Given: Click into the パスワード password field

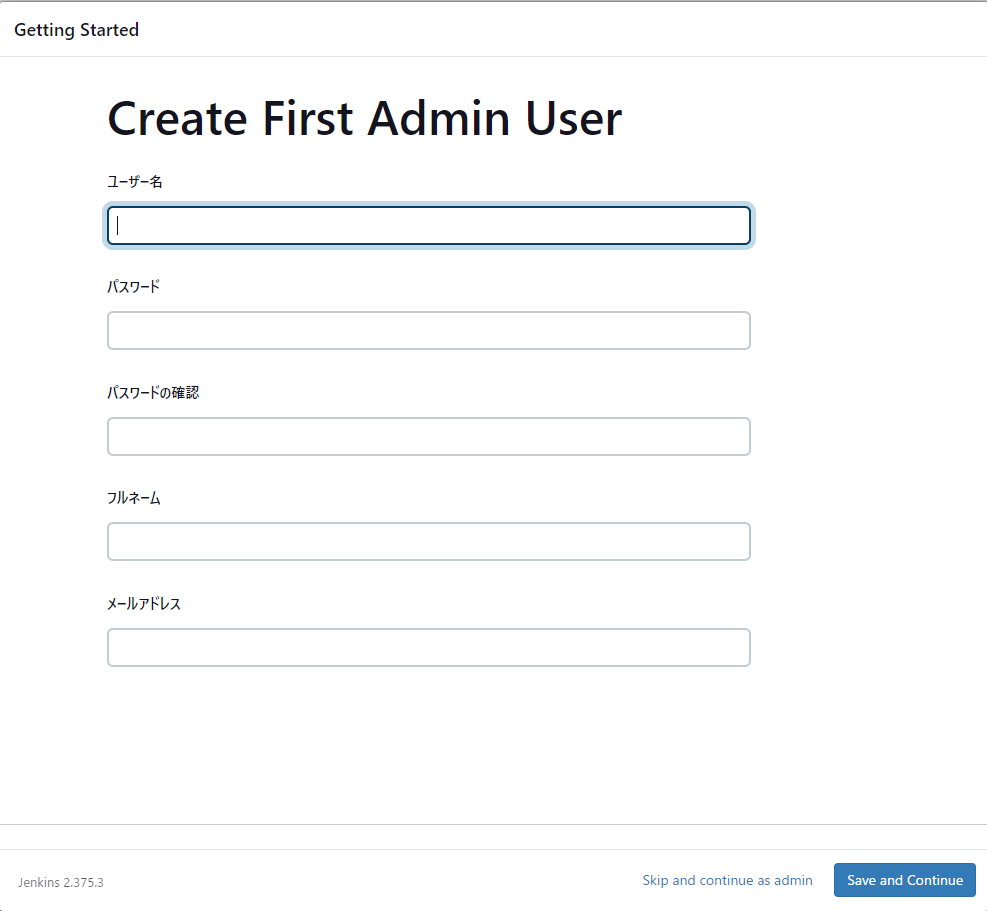Looking at the screenshot, I should pyautogui.click(x=429, y=331).
